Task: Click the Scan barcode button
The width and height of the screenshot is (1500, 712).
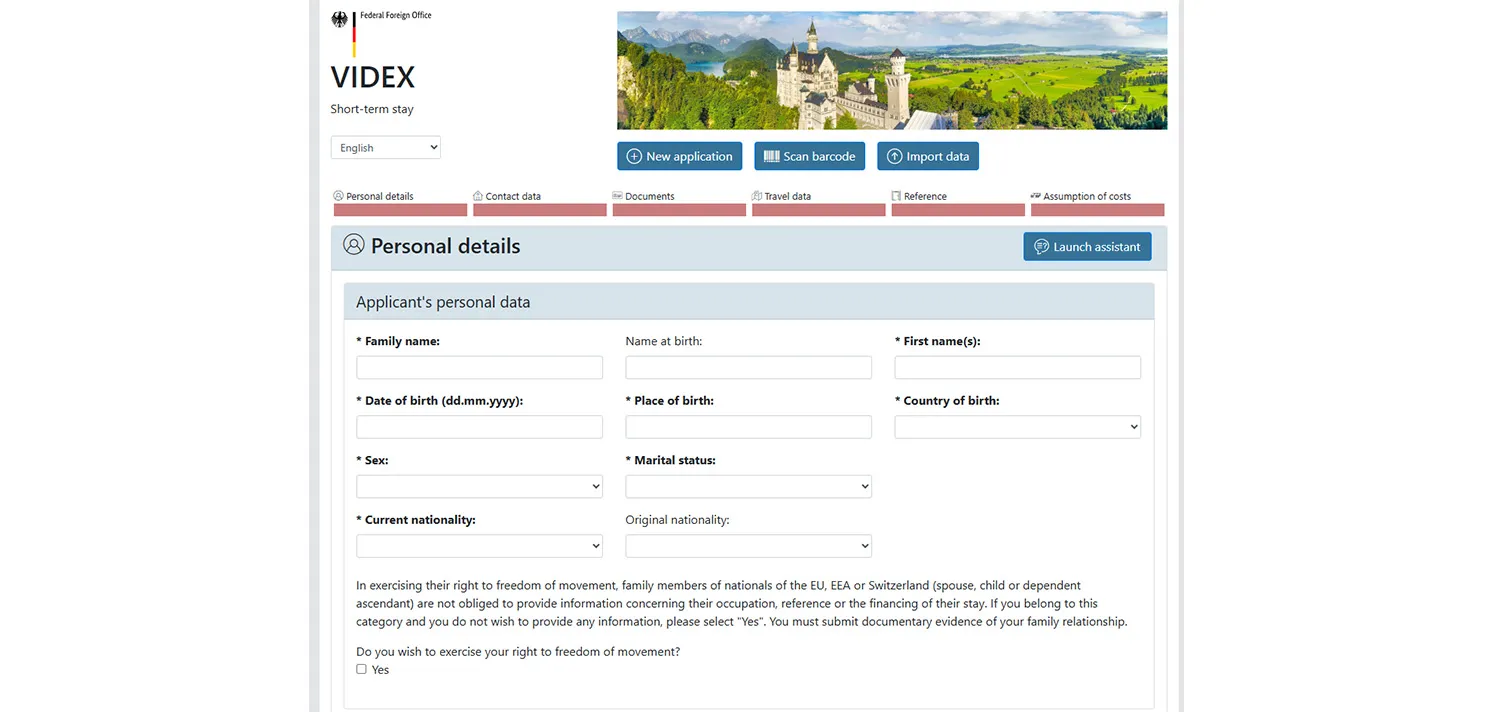Action: tap(810, 156)
